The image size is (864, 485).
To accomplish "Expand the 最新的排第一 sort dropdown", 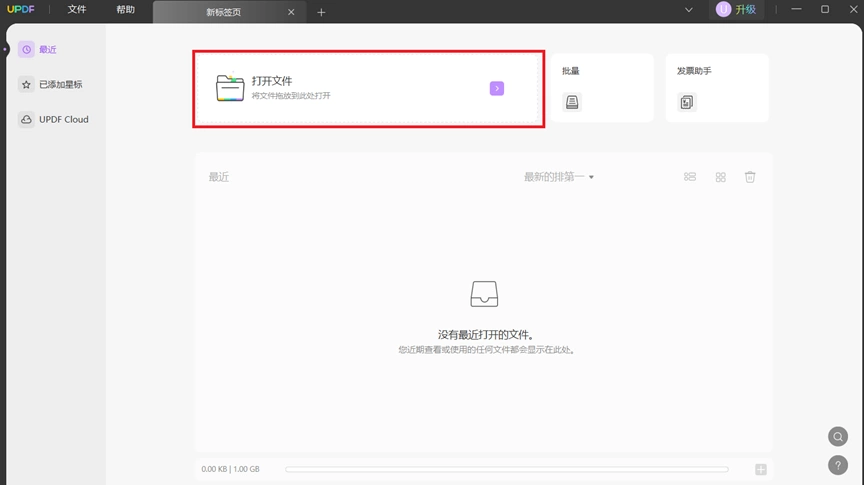I will [559, 177].
